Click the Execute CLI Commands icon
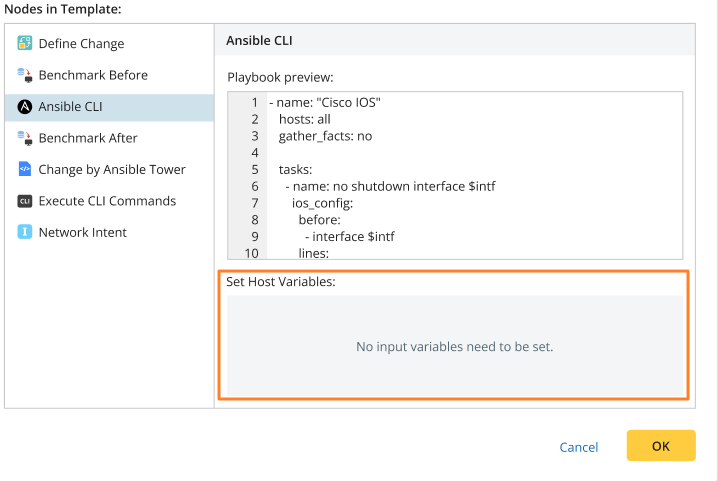 point(25,201)
